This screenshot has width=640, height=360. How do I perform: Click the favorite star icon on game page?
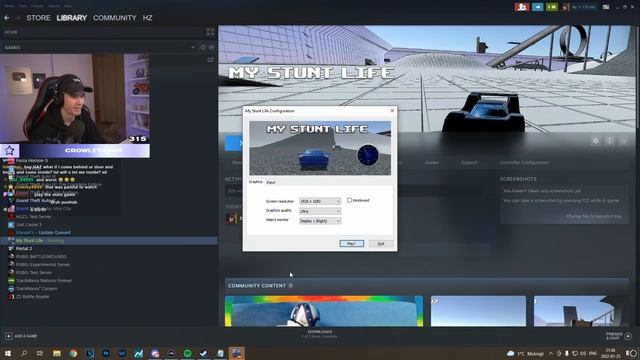624,141
